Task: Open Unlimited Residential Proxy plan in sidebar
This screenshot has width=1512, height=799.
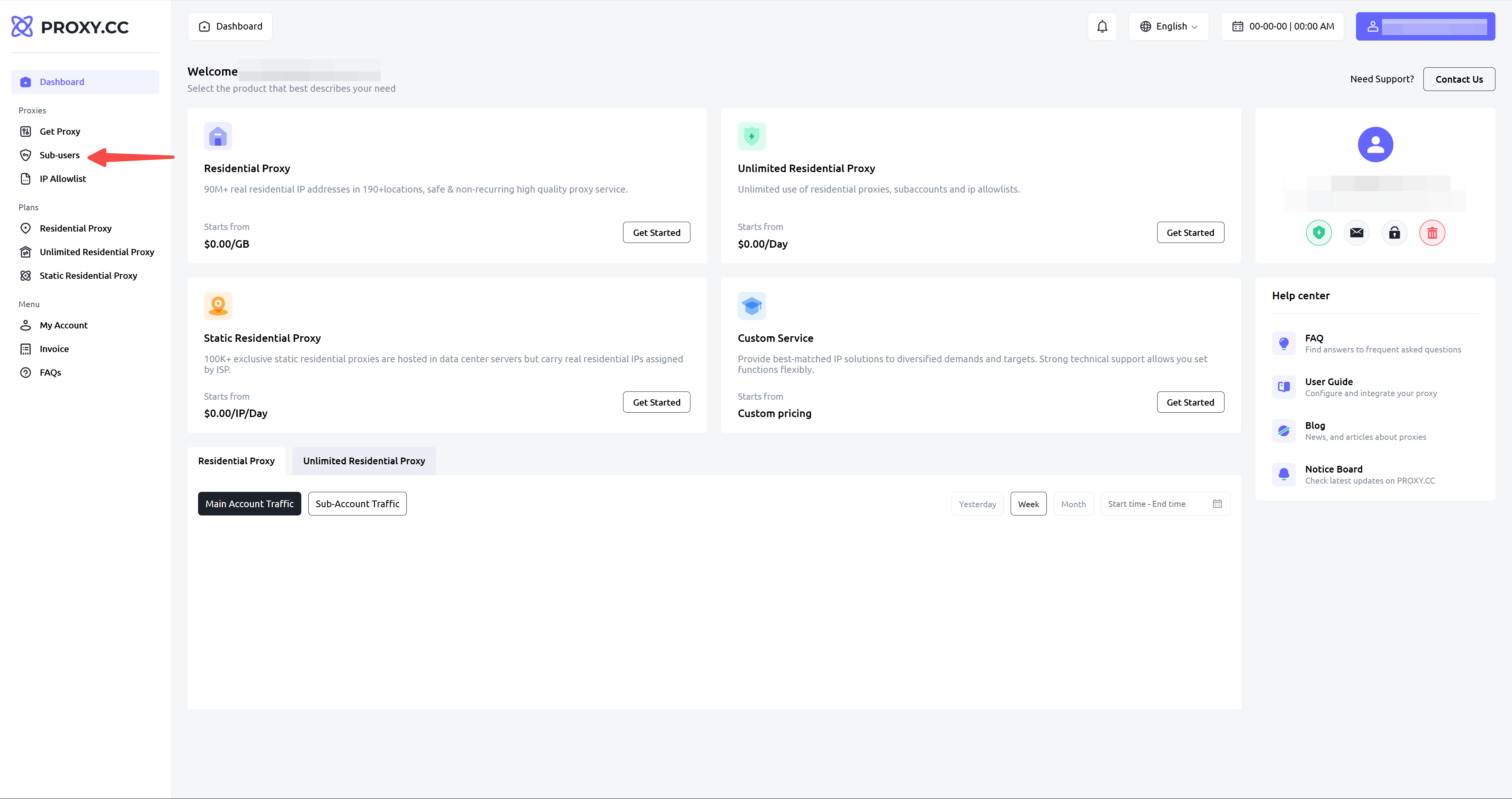Action: point(85,252)
